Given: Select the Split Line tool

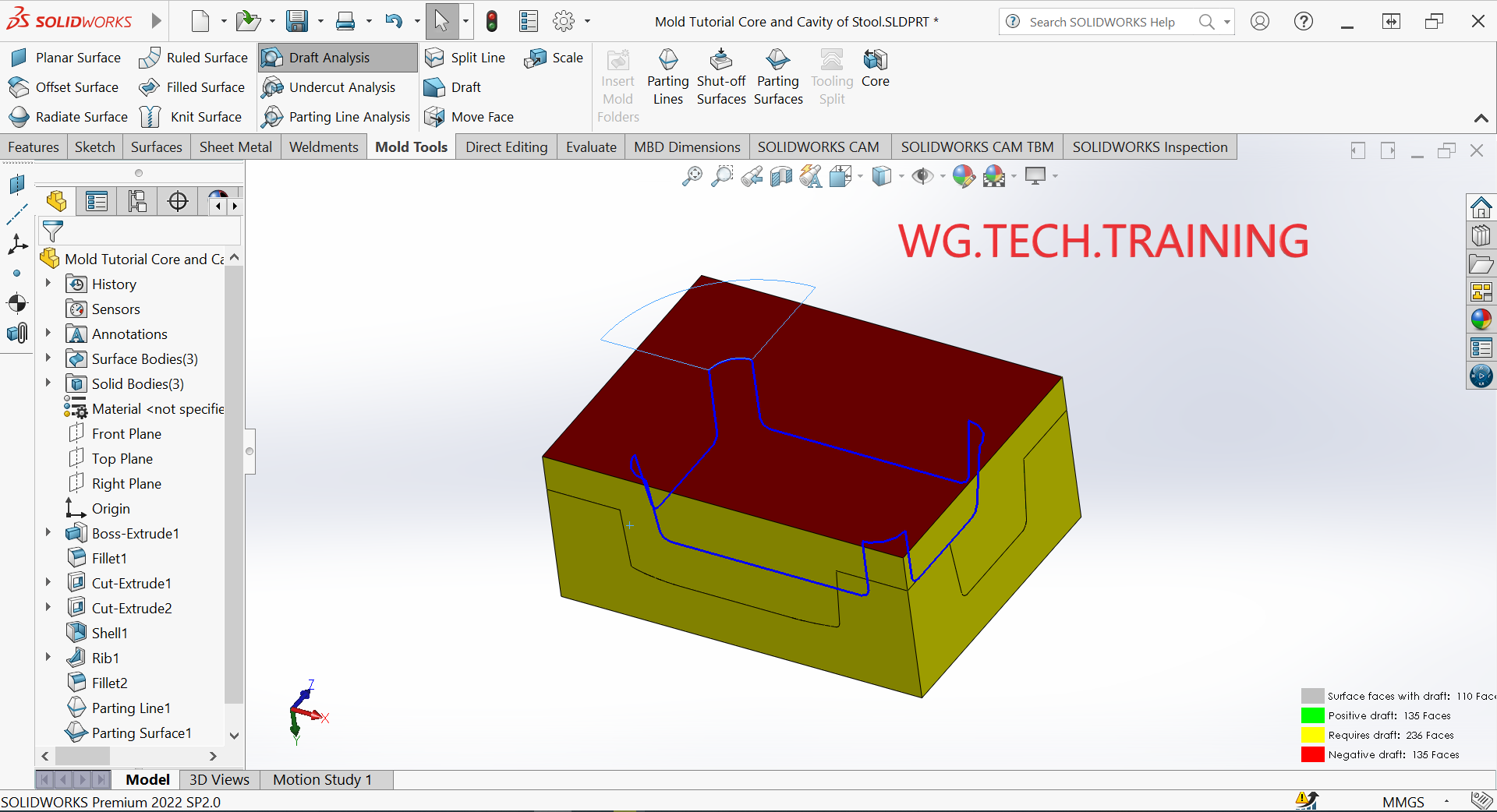Looking at the screenshot, I should (465, 58).
